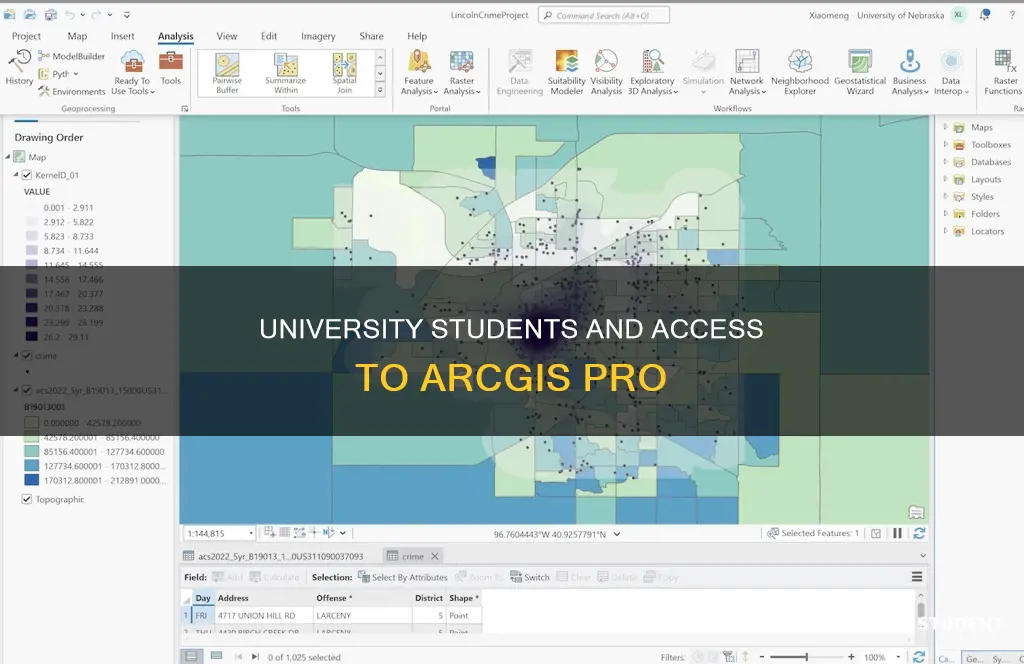Select the Summarize Within tool
1024x664 pixels.
click(285, 73)
